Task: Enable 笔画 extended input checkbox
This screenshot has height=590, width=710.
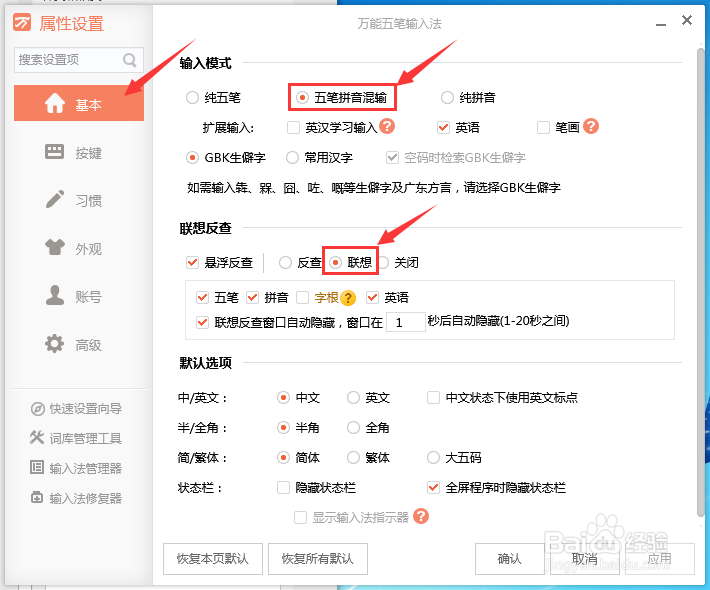Action: point(543,128)
